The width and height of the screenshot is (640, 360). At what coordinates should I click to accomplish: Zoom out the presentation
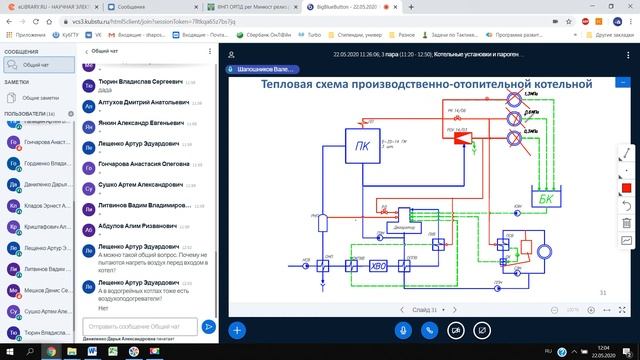point(554,310)
